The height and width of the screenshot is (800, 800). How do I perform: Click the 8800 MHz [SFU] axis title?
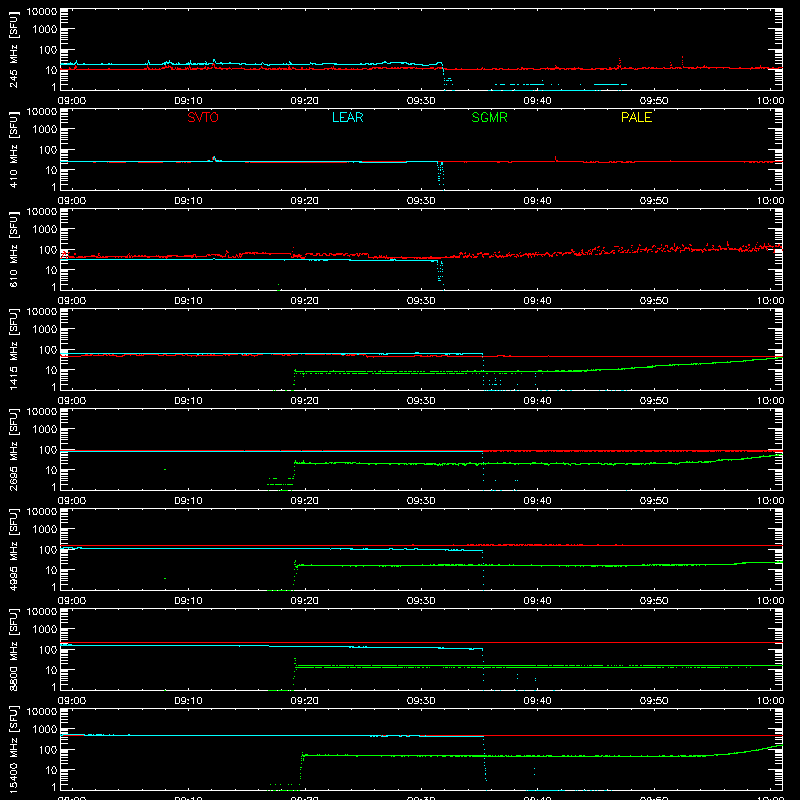[13, 649]
